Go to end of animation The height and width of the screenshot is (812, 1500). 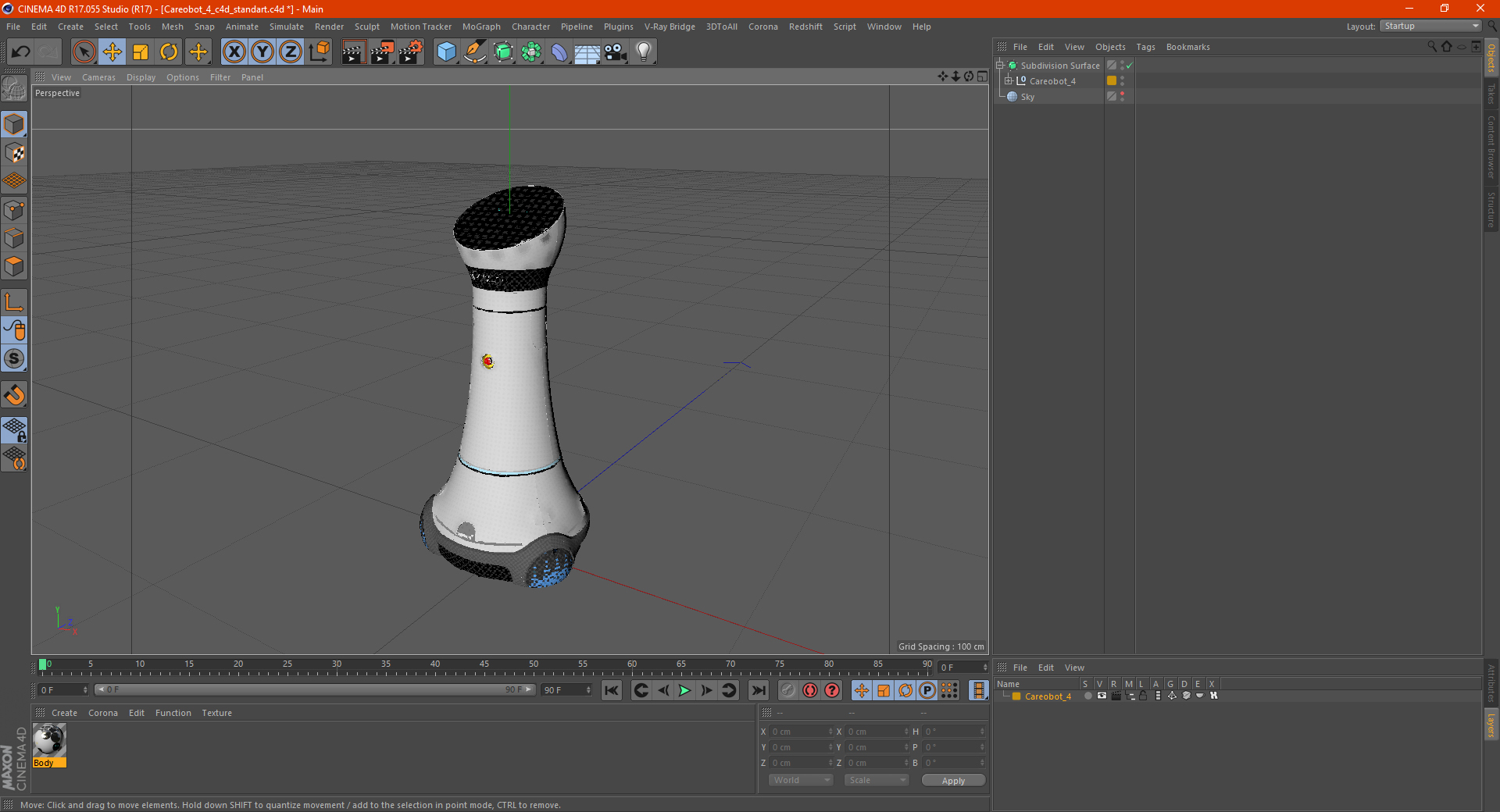pos(758,690)
